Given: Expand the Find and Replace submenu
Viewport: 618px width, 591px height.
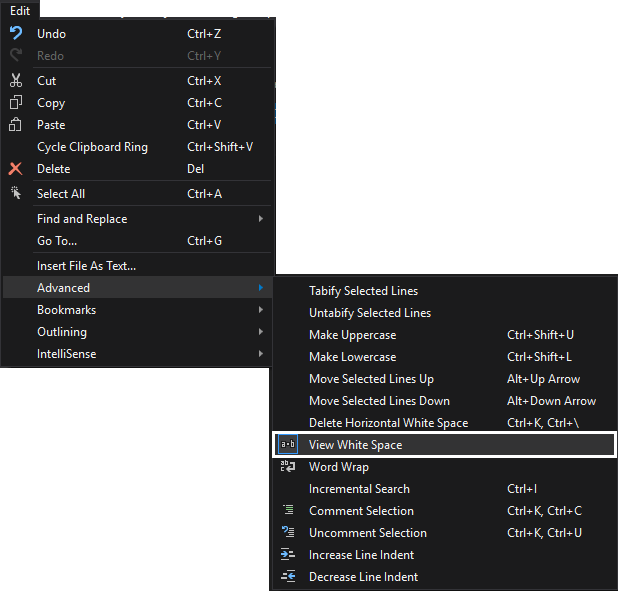Looking at the screenshot, I should pyautogui.click(x=82, y=219).
